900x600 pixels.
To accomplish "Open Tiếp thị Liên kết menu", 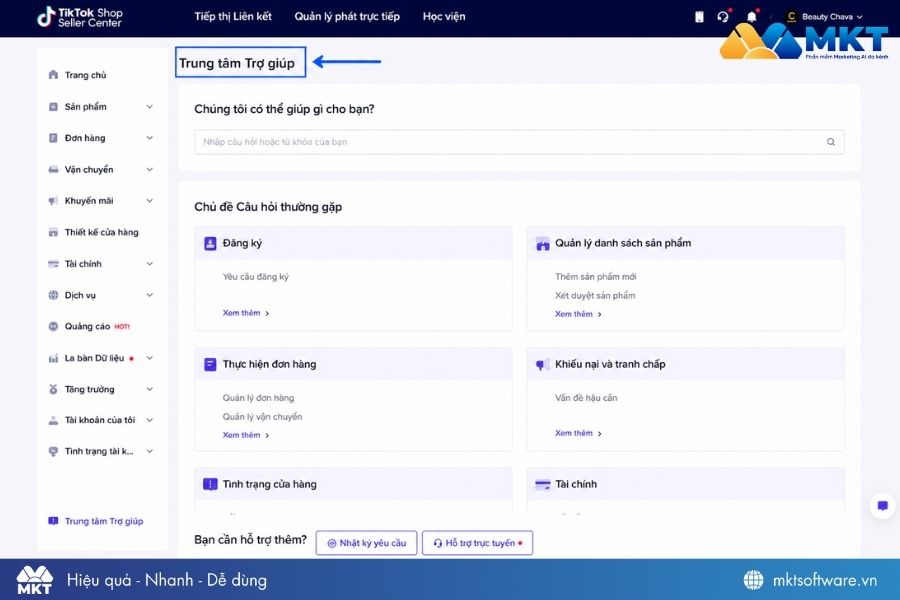I will point(233,17).
